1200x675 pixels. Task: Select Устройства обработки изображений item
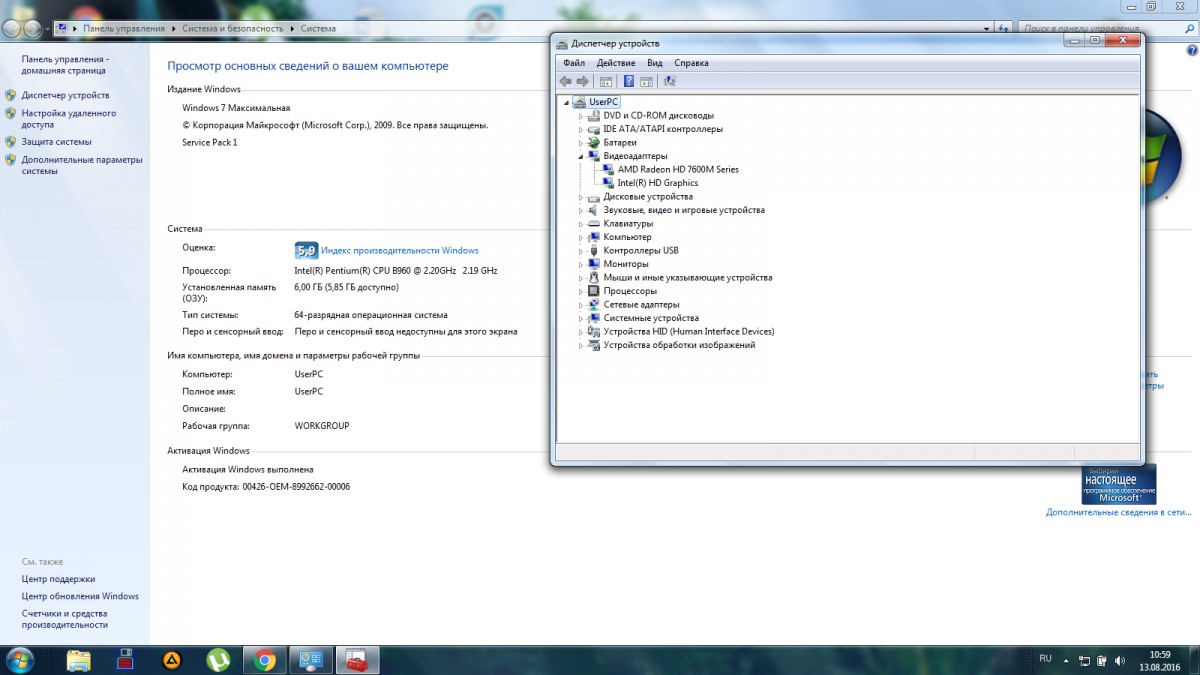point(679,345)
